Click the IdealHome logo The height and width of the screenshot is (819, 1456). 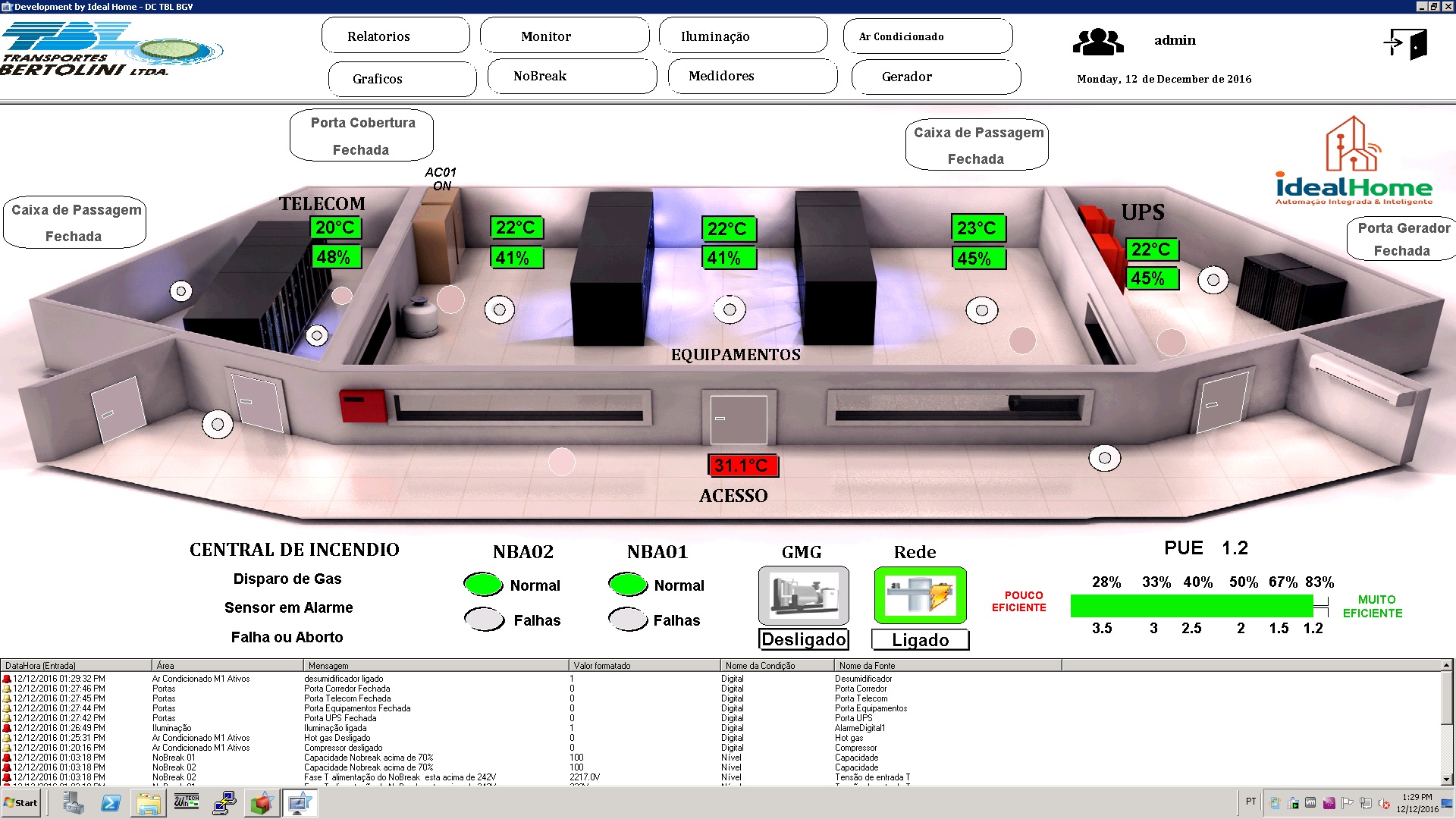coord(1354,161)
